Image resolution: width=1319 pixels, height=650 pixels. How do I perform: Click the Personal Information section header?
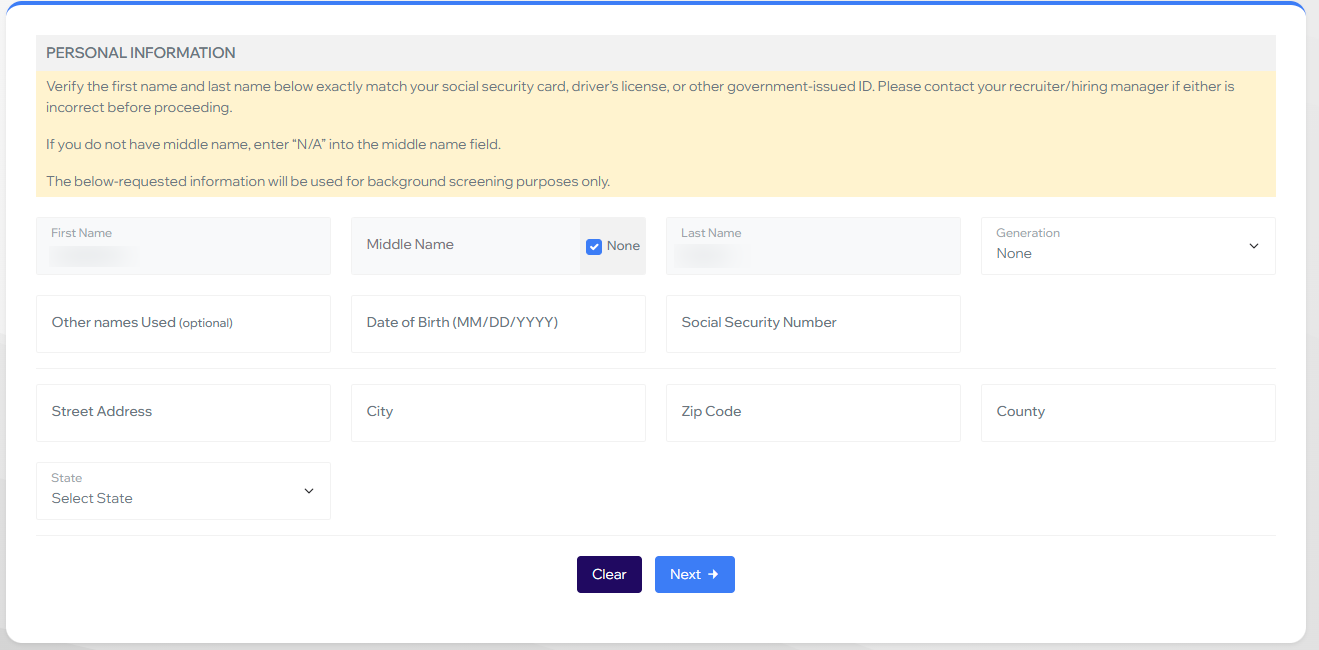click(141, 53)
